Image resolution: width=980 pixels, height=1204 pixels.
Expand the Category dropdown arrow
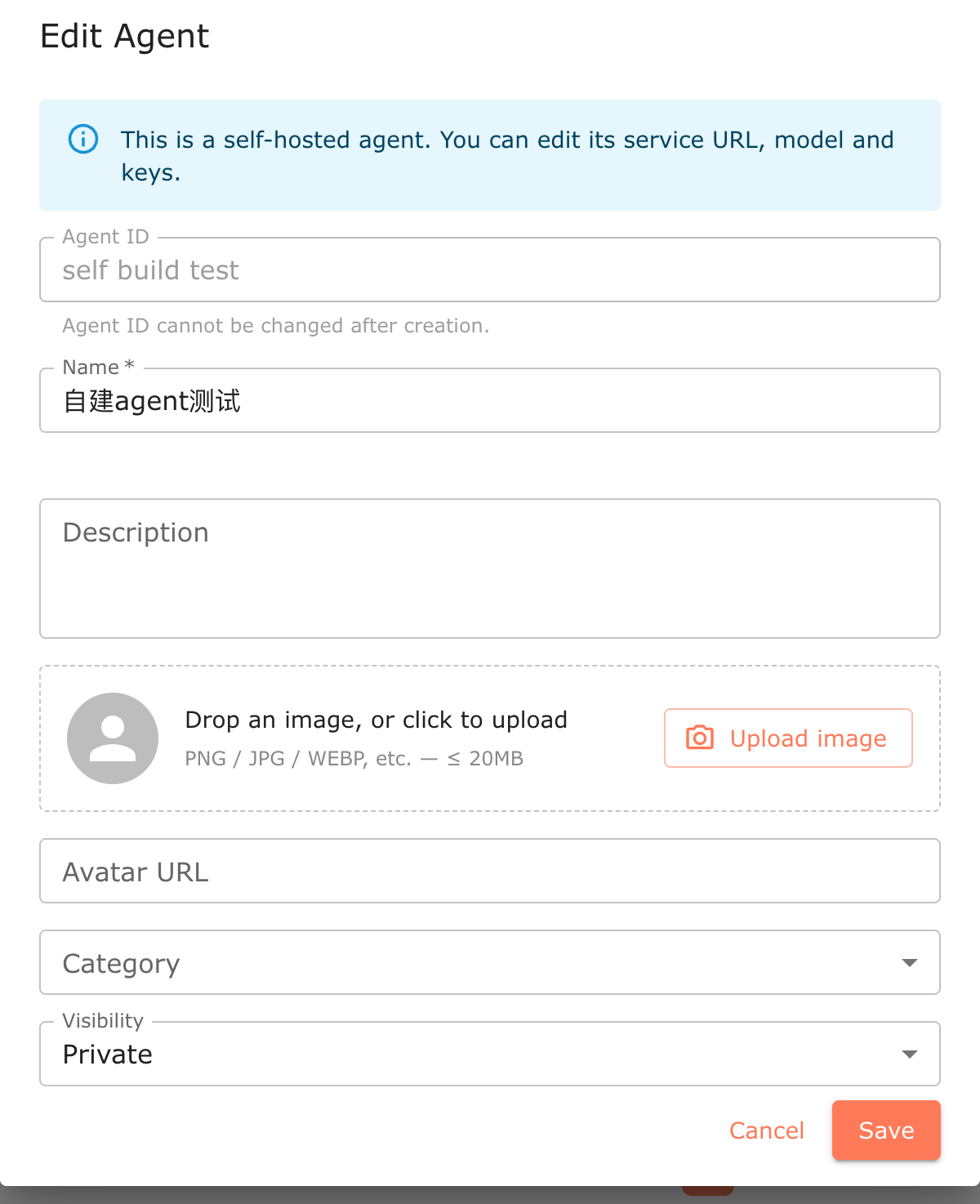coord(909,963)
